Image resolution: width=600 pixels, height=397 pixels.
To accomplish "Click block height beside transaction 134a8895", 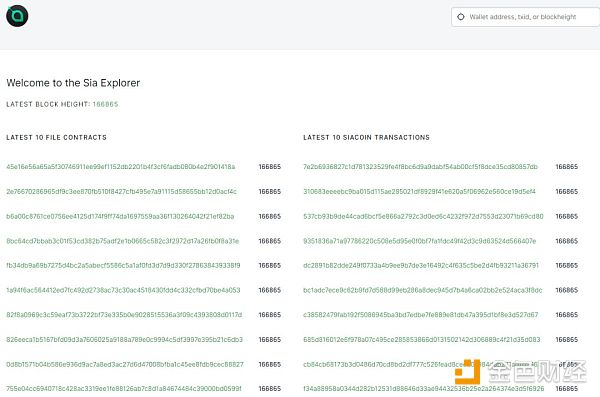I will click(567, 389).
